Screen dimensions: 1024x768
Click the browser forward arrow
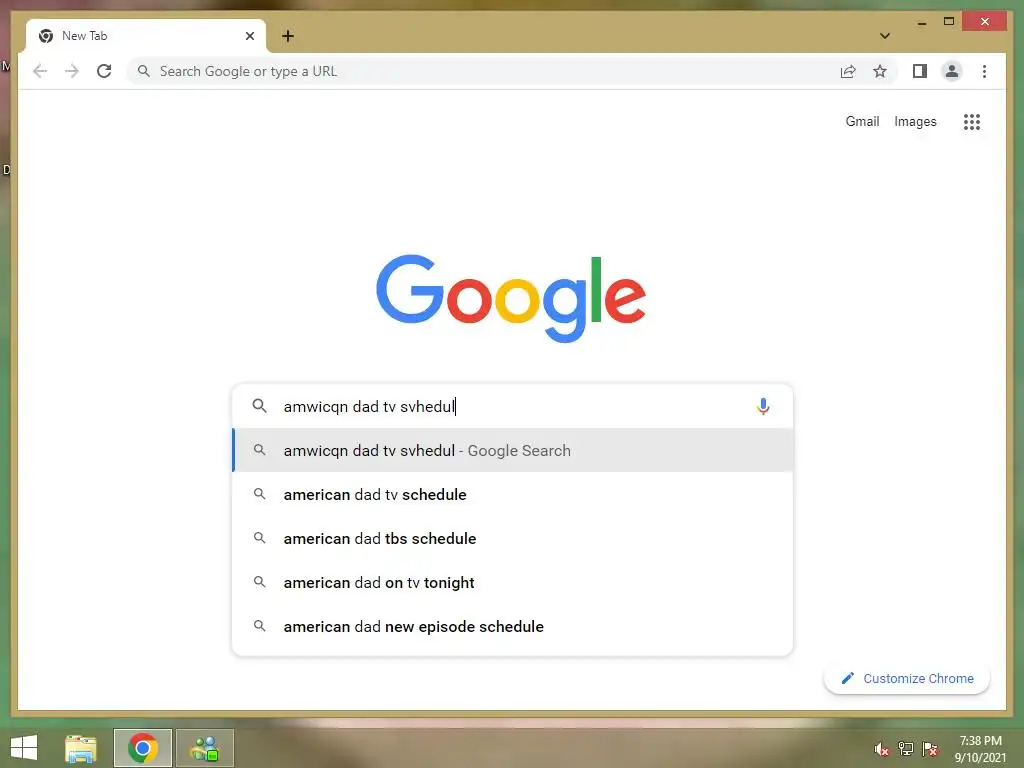coord(72,71)
